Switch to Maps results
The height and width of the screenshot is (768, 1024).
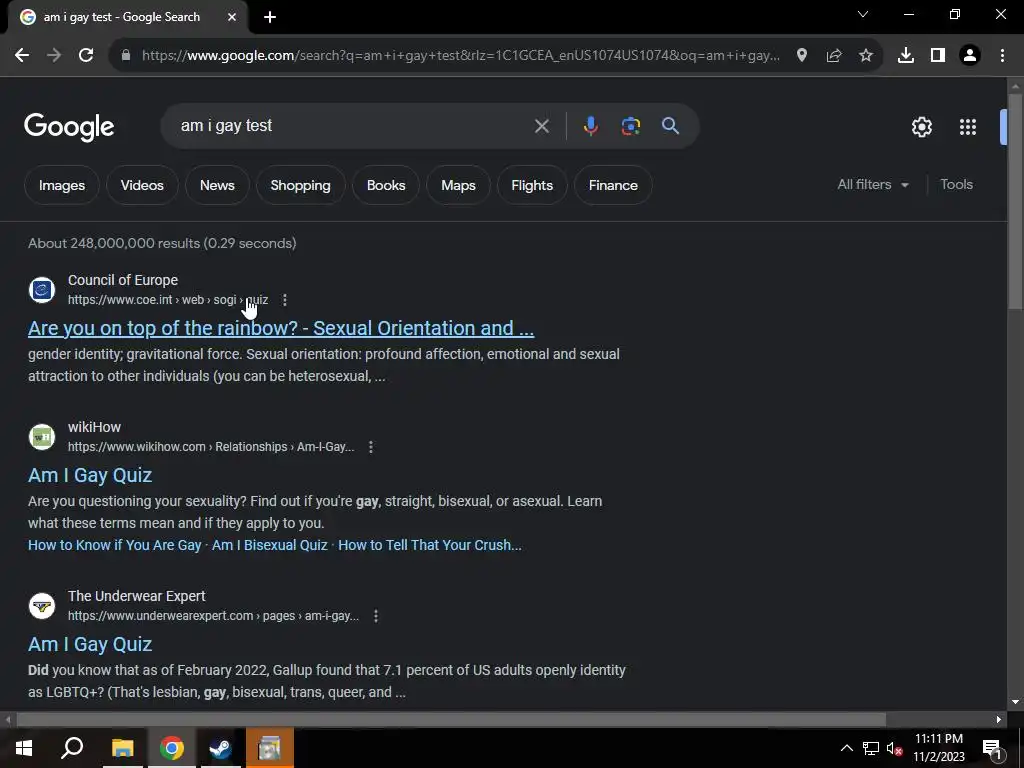coord(458,185)
